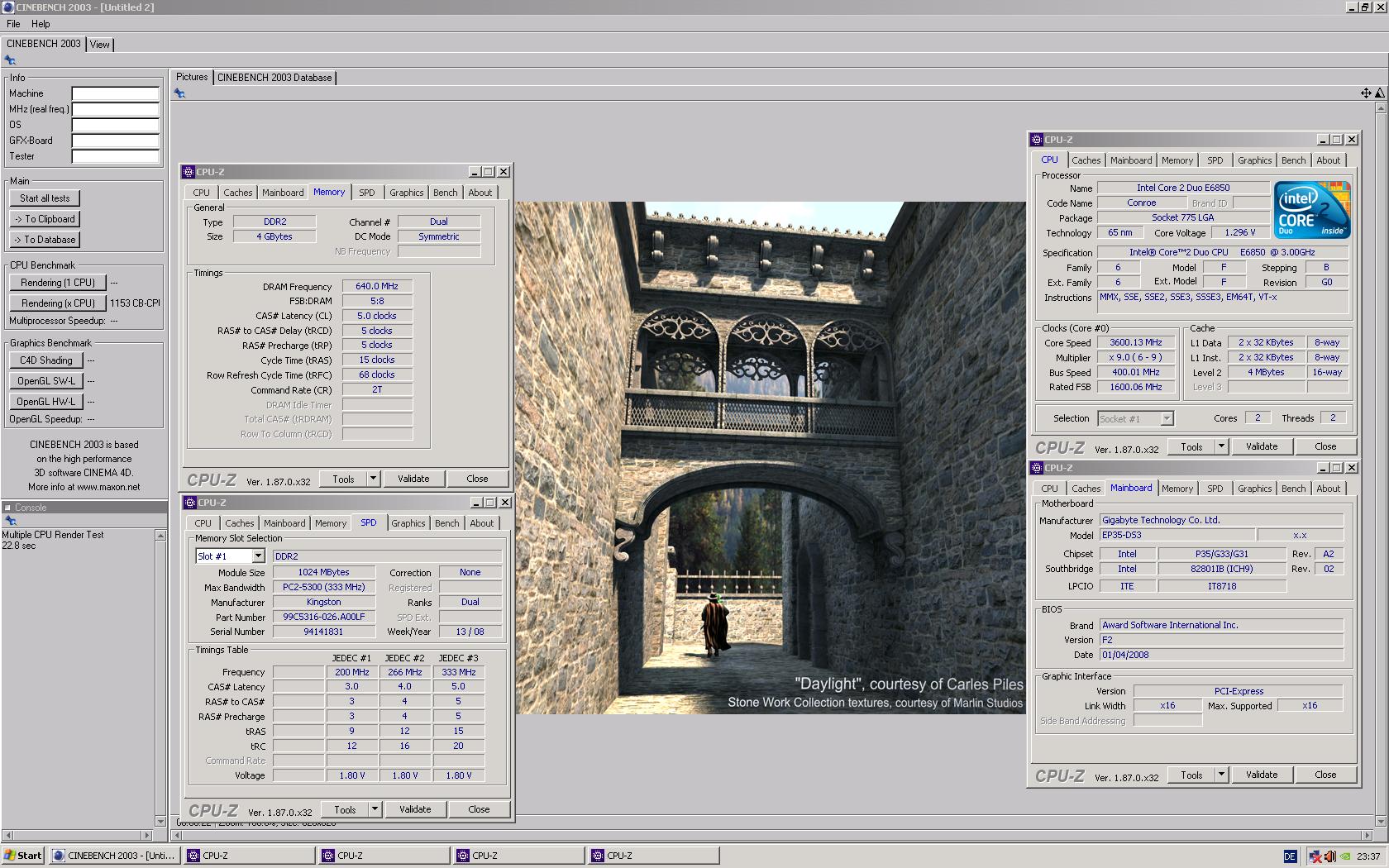Select the Pictures tab
This screenshot has height=868, width=1389.
[x=192, y=77]
